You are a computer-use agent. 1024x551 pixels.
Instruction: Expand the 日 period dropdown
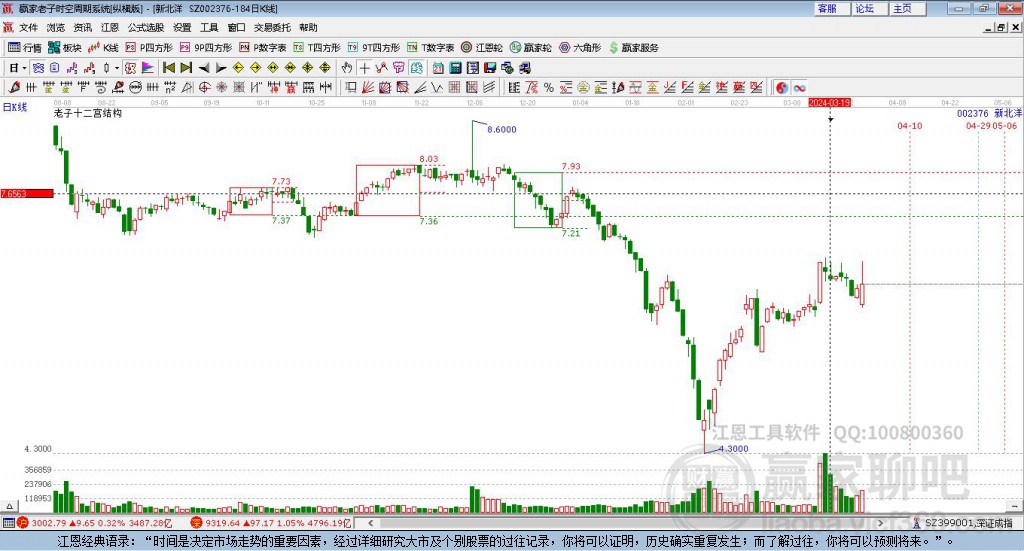(24, 68)
